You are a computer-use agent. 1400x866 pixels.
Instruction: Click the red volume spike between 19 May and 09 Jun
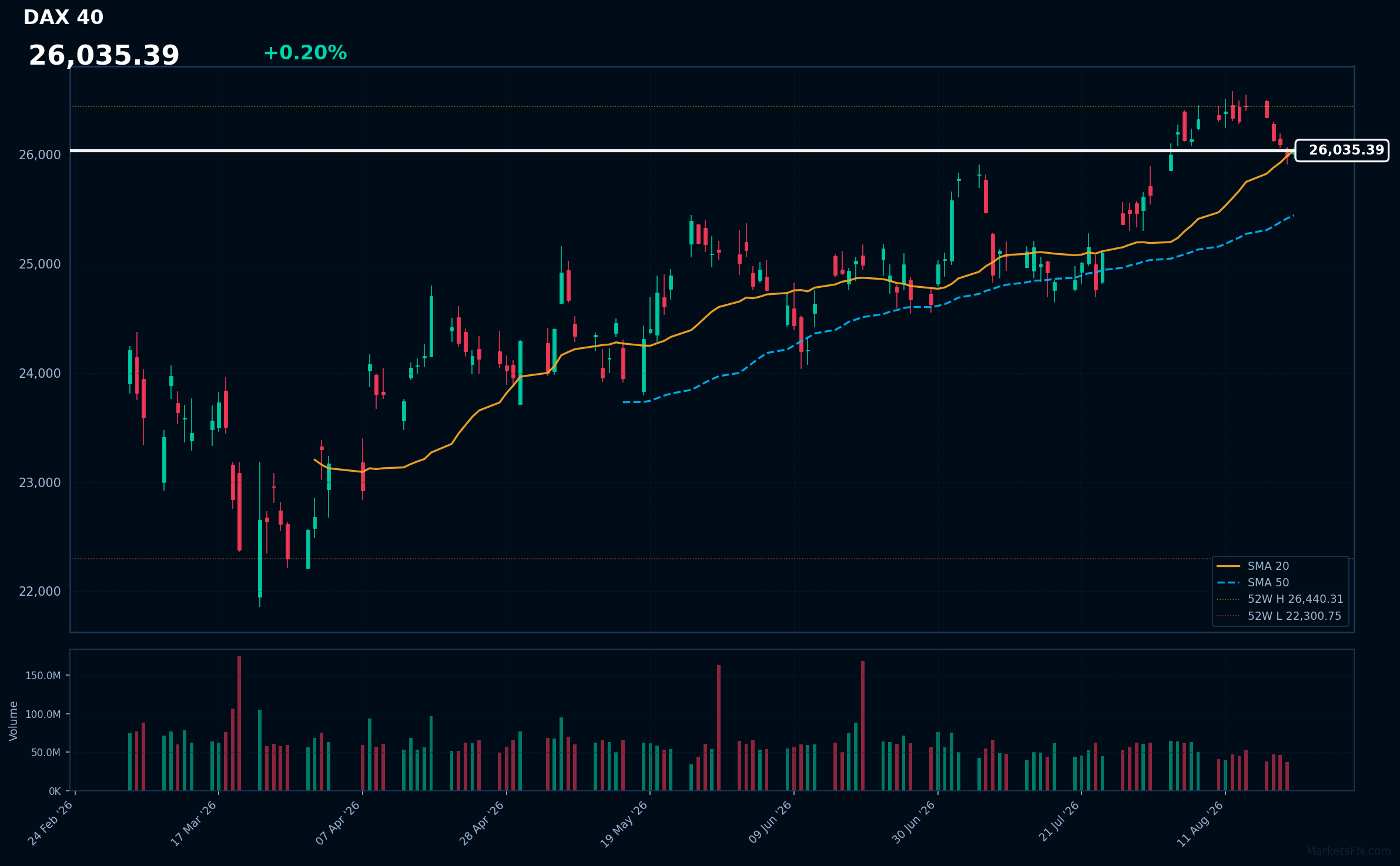(x=719, y=728)
